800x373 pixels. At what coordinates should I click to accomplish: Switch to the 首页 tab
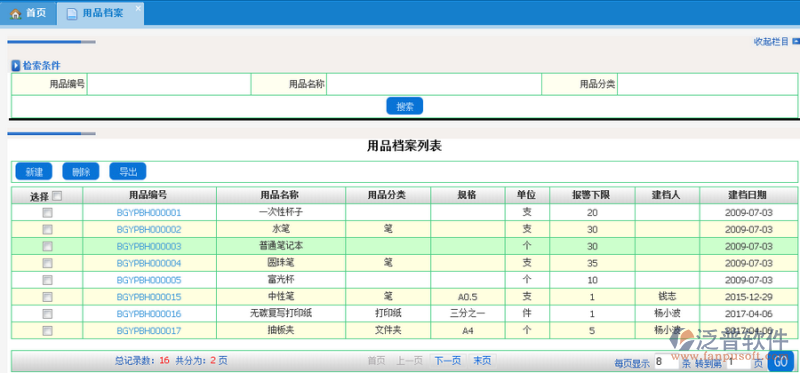[29, 13]
